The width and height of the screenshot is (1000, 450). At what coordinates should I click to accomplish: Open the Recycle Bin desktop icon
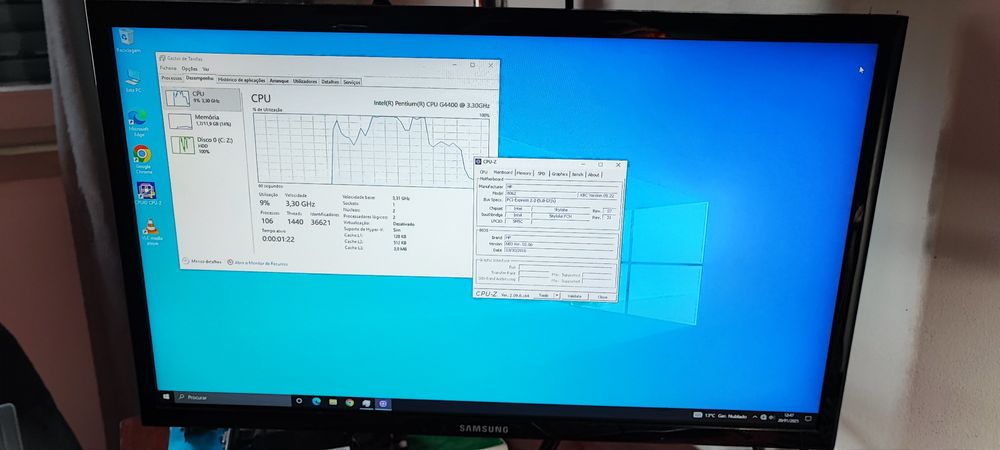(x=126, y=40)
